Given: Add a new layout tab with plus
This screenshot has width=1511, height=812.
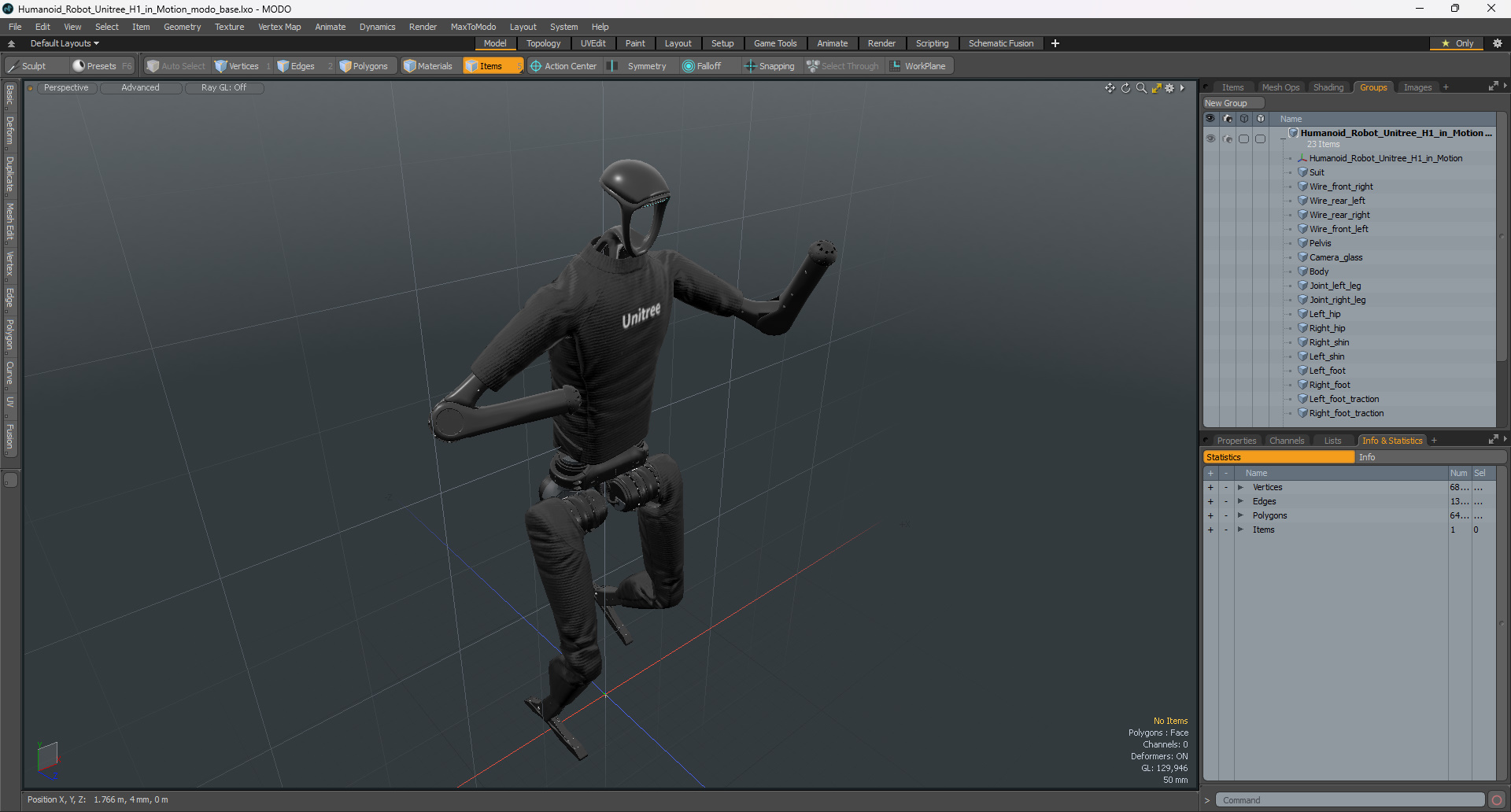Looking at the screenshot, I should point(1055,43).
